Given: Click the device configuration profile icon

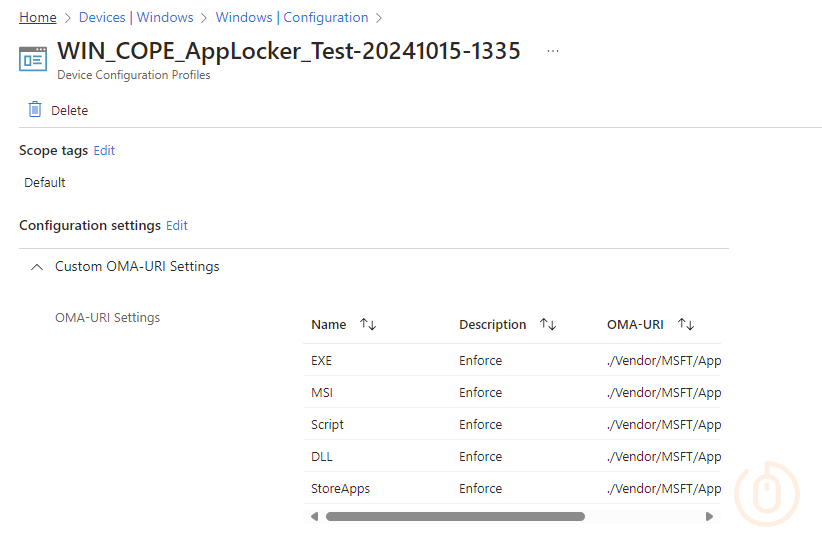Looking at the screenshot, I should (33, 58).
